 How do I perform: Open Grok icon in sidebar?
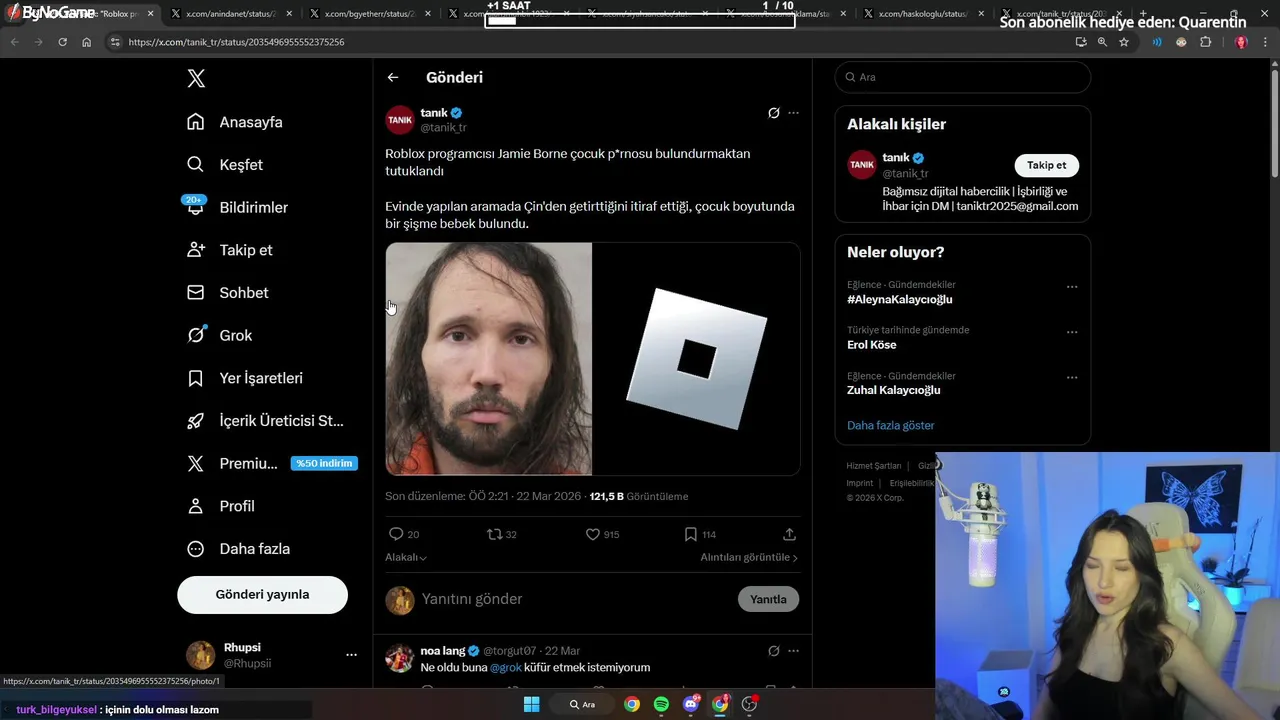click(196, 335)
